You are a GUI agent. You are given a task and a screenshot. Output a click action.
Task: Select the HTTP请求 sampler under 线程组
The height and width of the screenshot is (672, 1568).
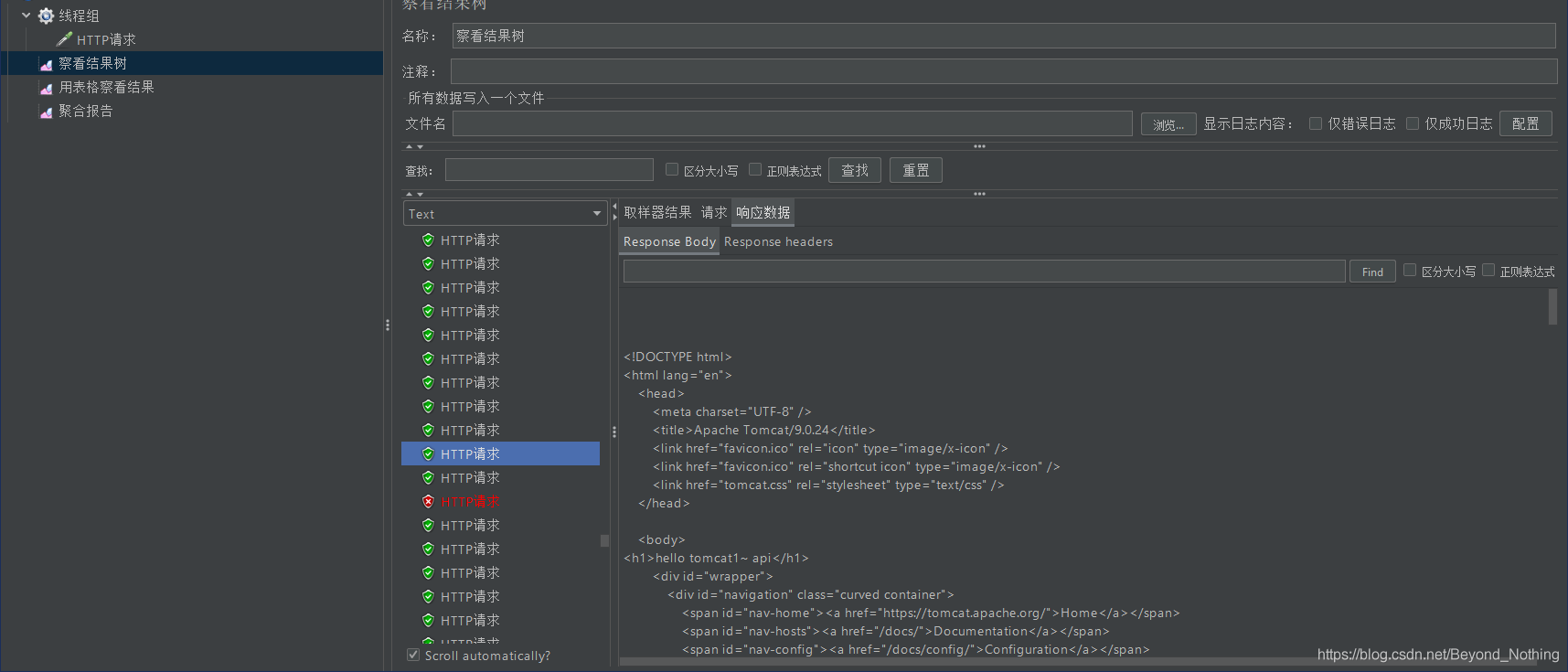click(106, 39)
